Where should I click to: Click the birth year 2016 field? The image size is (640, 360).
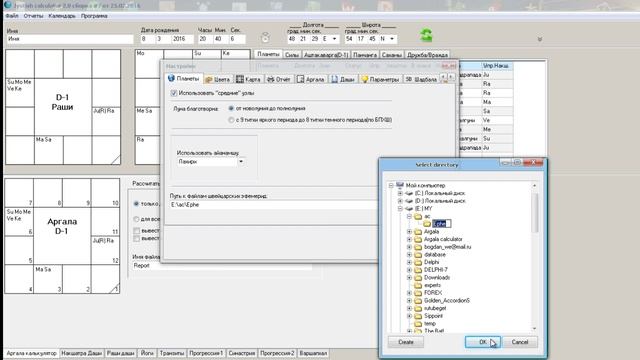(183, 39)
